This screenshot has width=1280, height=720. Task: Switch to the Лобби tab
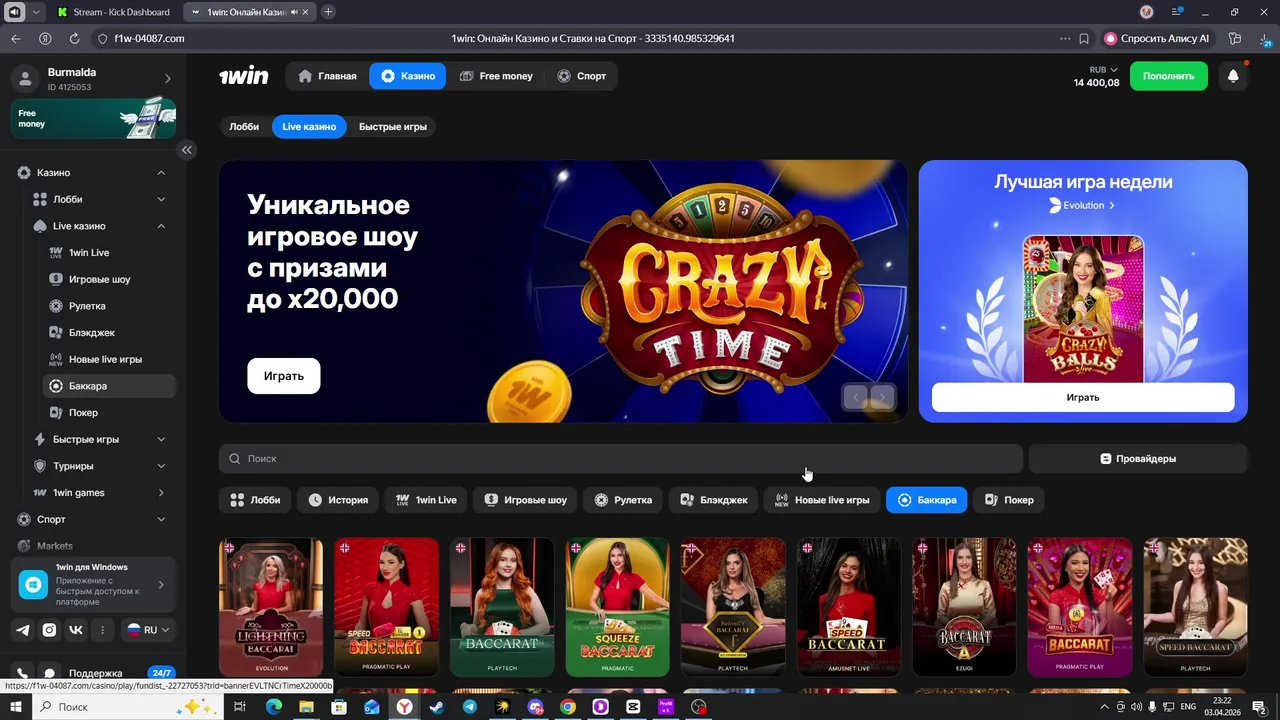coord(244,127)
